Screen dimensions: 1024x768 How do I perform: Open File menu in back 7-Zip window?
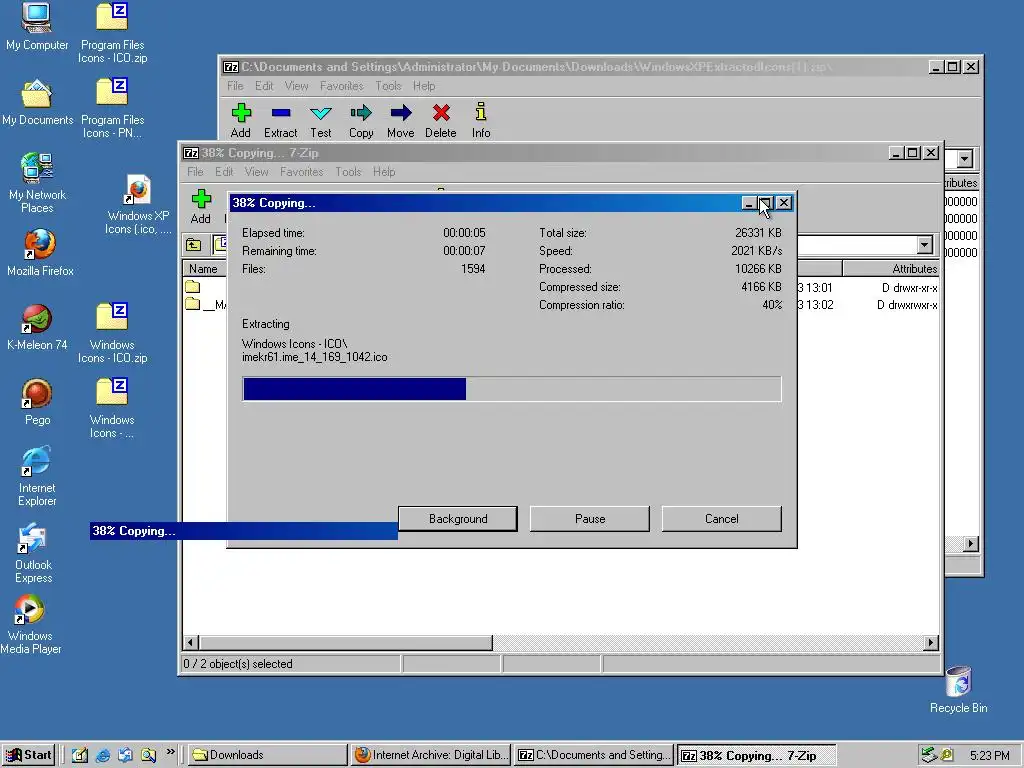(x=235, y=86)
